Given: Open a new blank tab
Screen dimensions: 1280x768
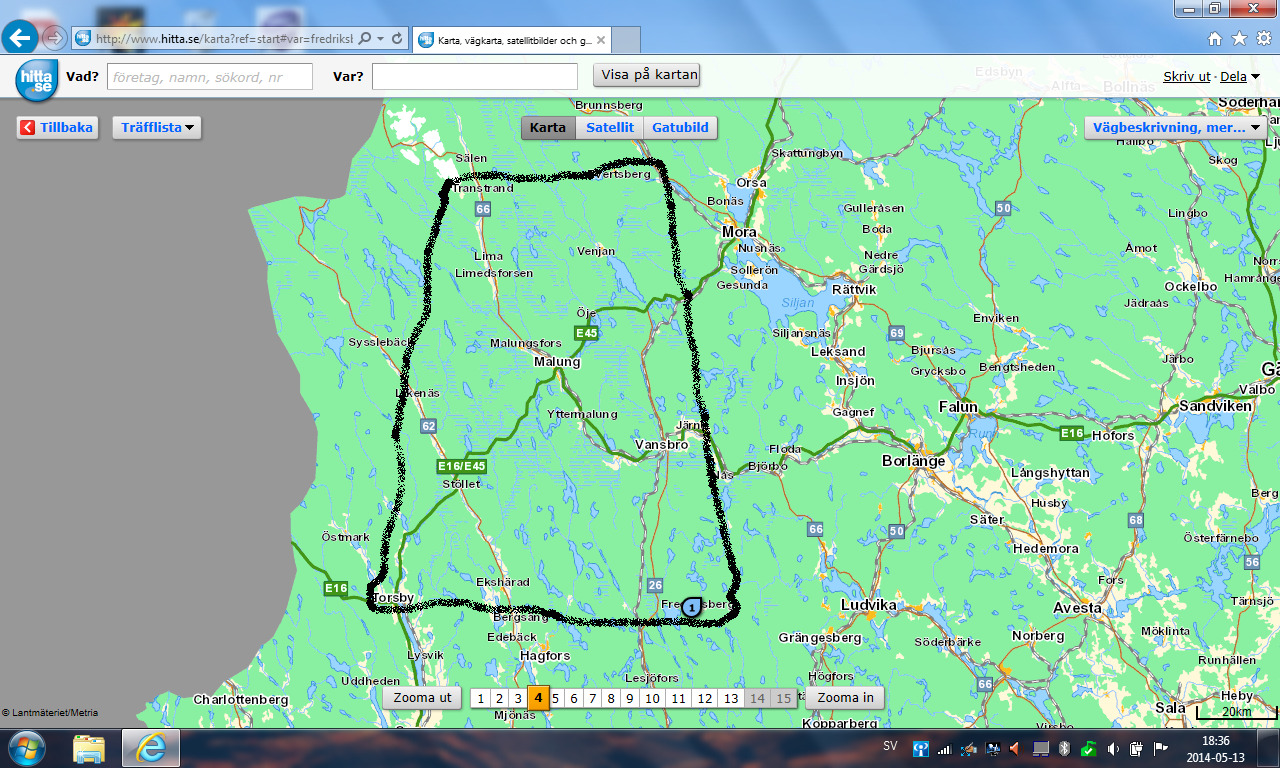Looking at the screenshot, I should coord(624,40).
